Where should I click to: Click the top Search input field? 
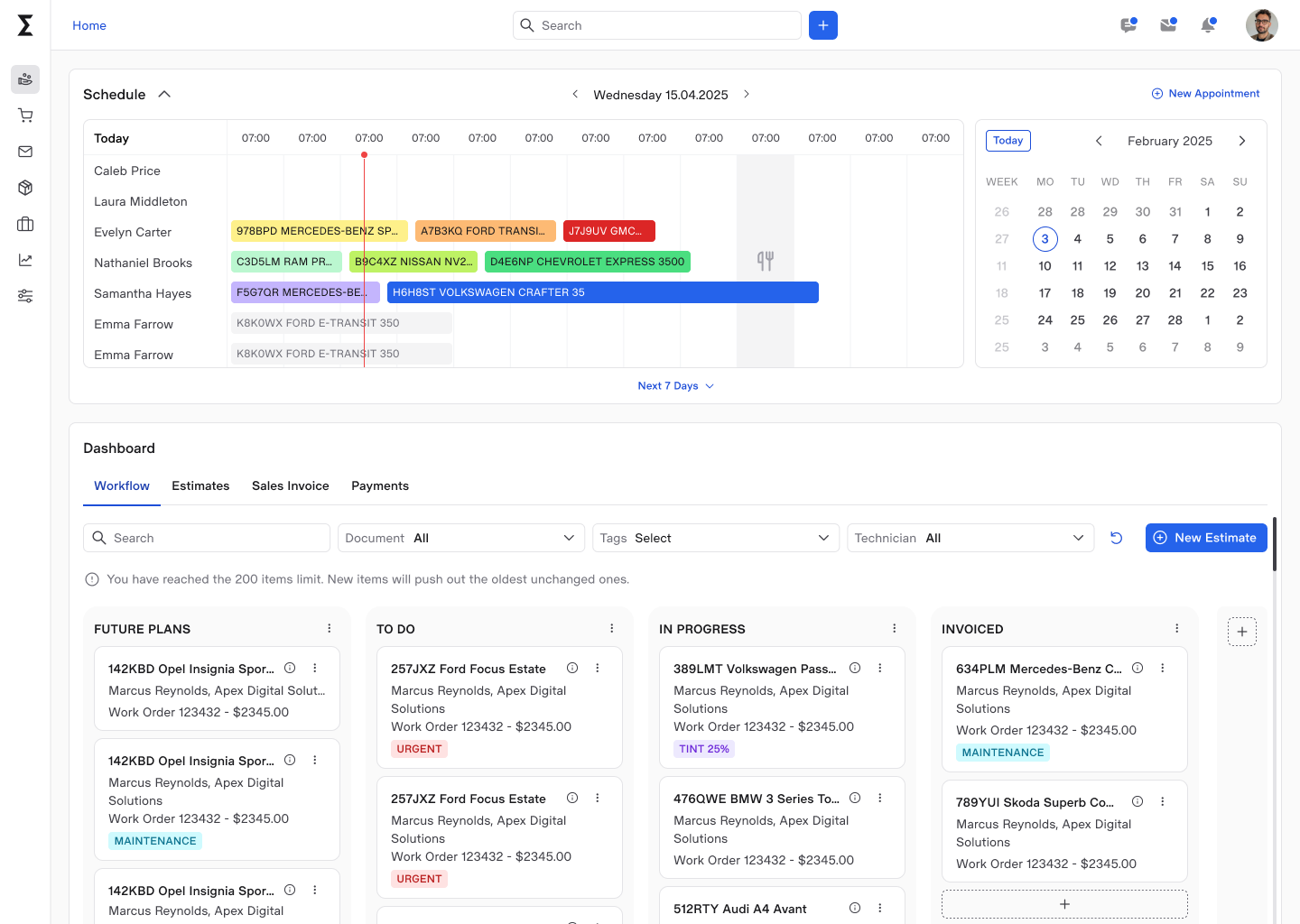(x=657, y=25)
